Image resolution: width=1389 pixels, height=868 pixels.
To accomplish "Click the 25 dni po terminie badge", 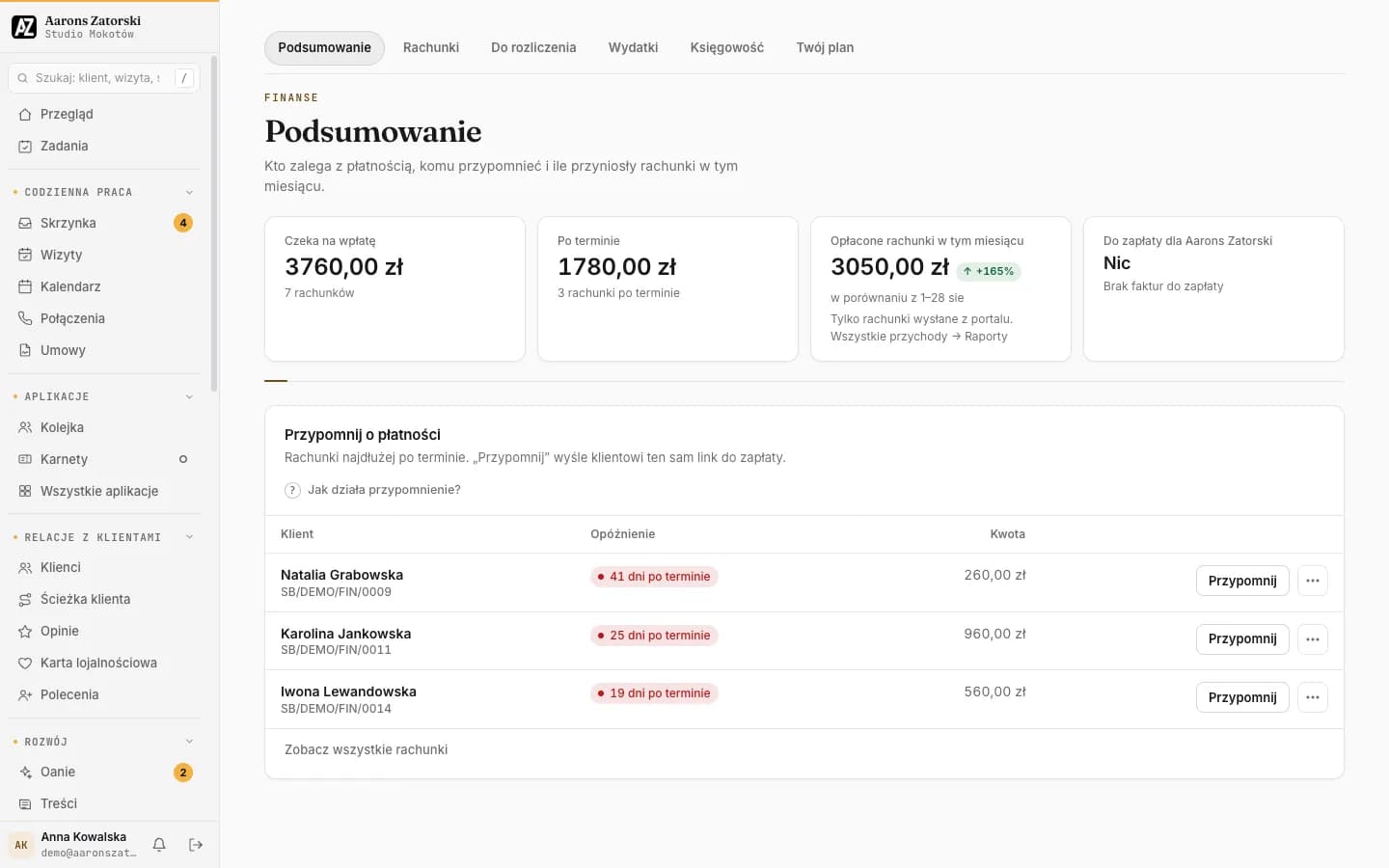I will tap(654, 636).
